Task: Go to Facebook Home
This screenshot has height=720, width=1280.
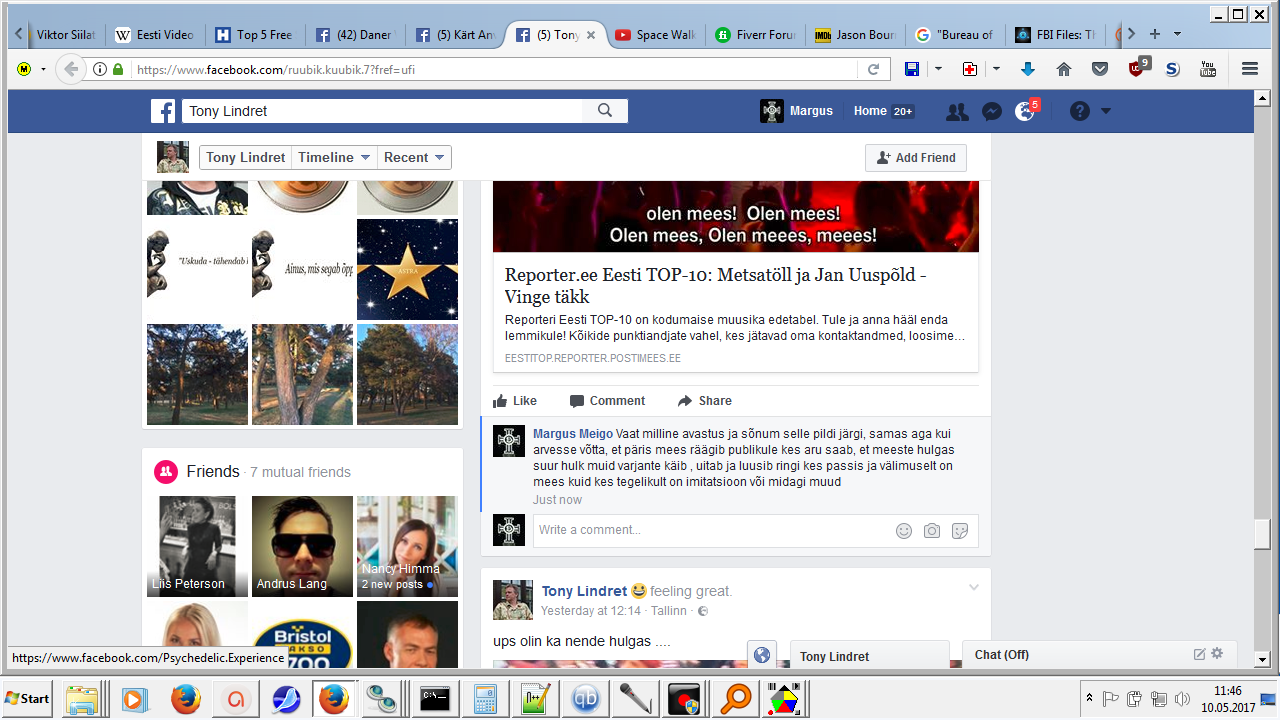Action: pos(870,111)
